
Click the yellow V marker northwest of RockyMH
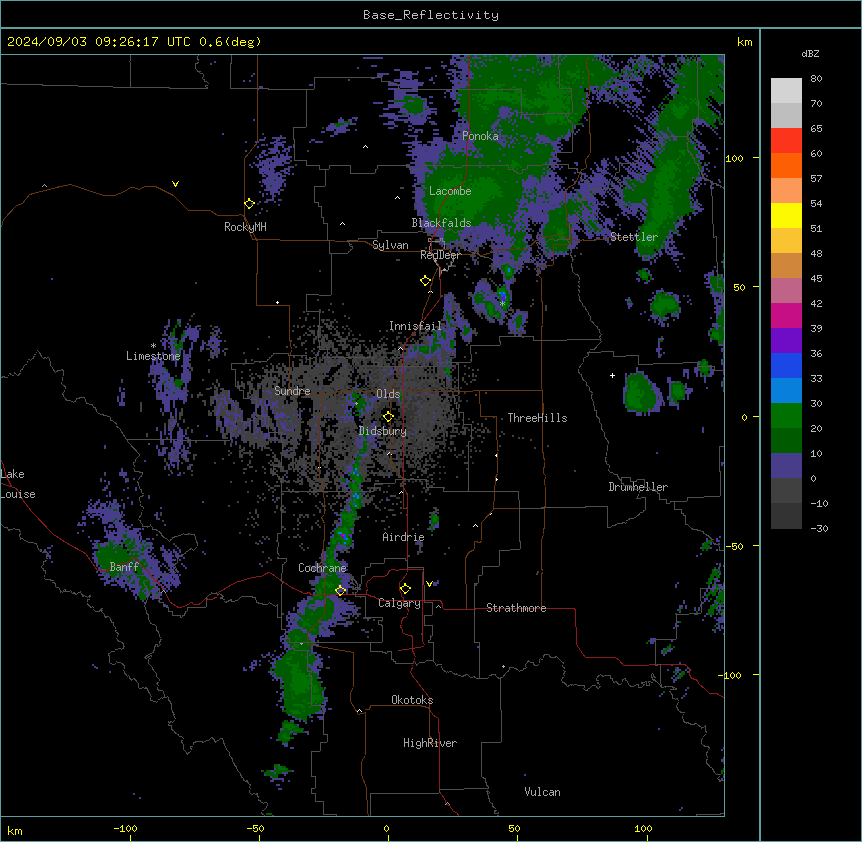pyautogui.click(x=175, y=184)
